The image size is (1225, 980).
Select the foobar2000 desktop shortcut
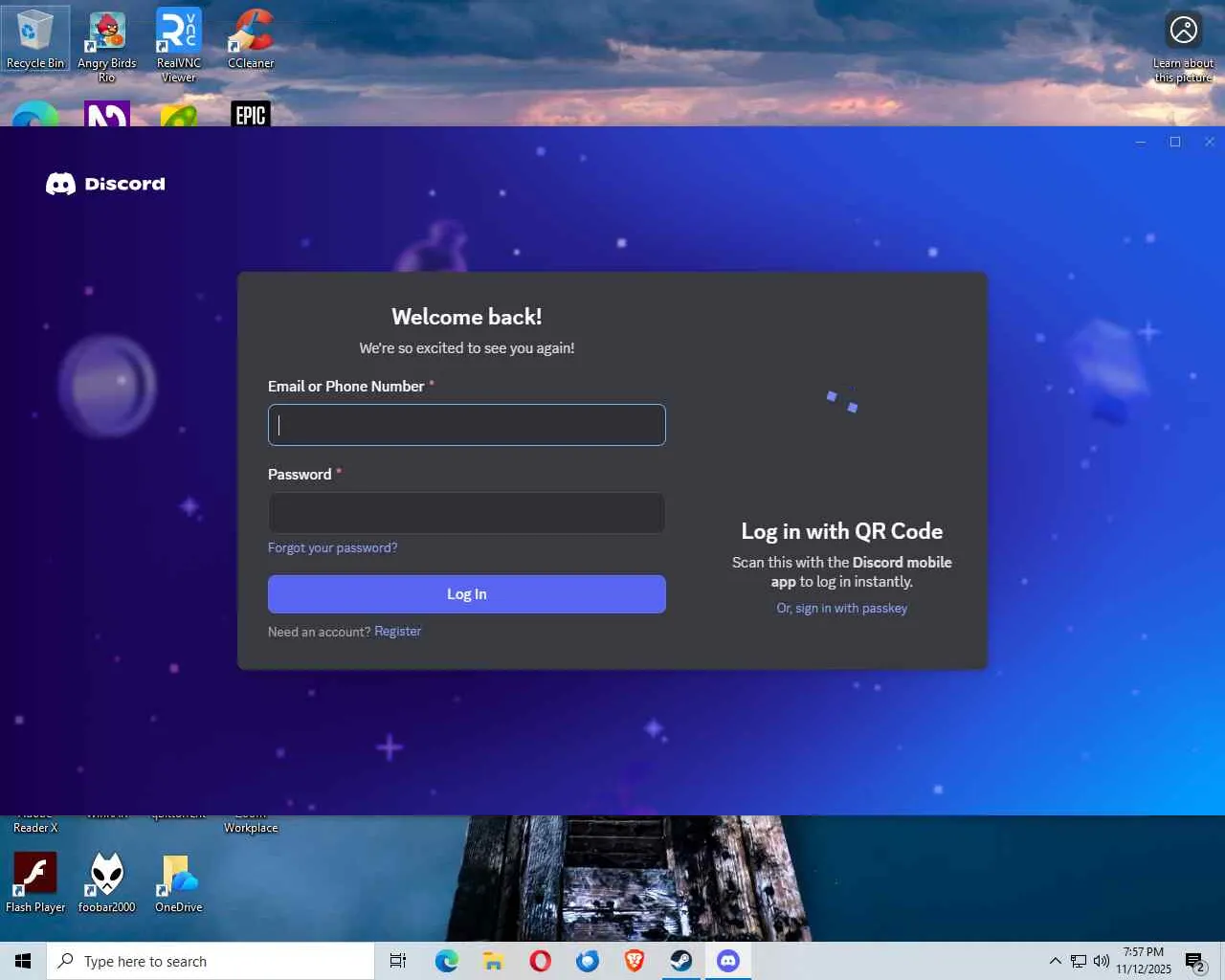[x=107, y=882]
